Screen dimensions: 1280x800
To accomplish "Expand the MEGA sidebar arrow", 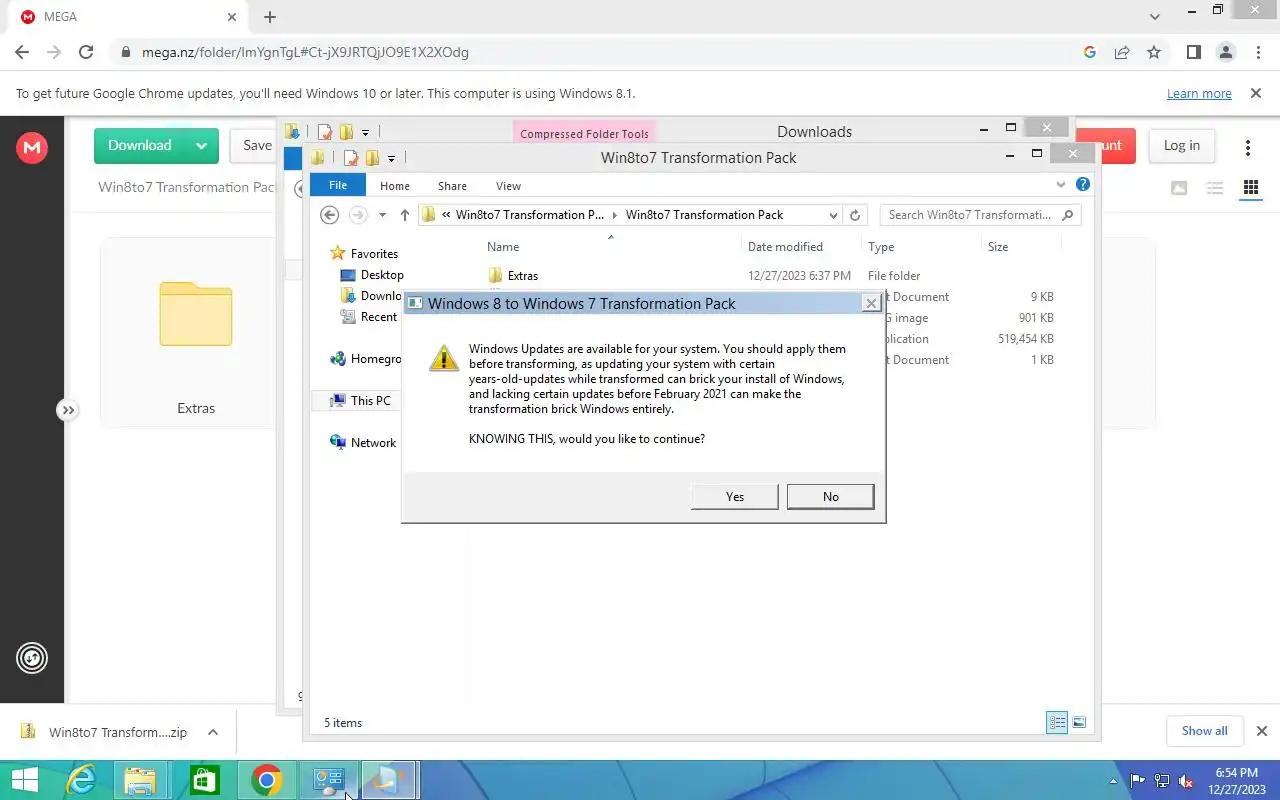I will click(67, 410).
